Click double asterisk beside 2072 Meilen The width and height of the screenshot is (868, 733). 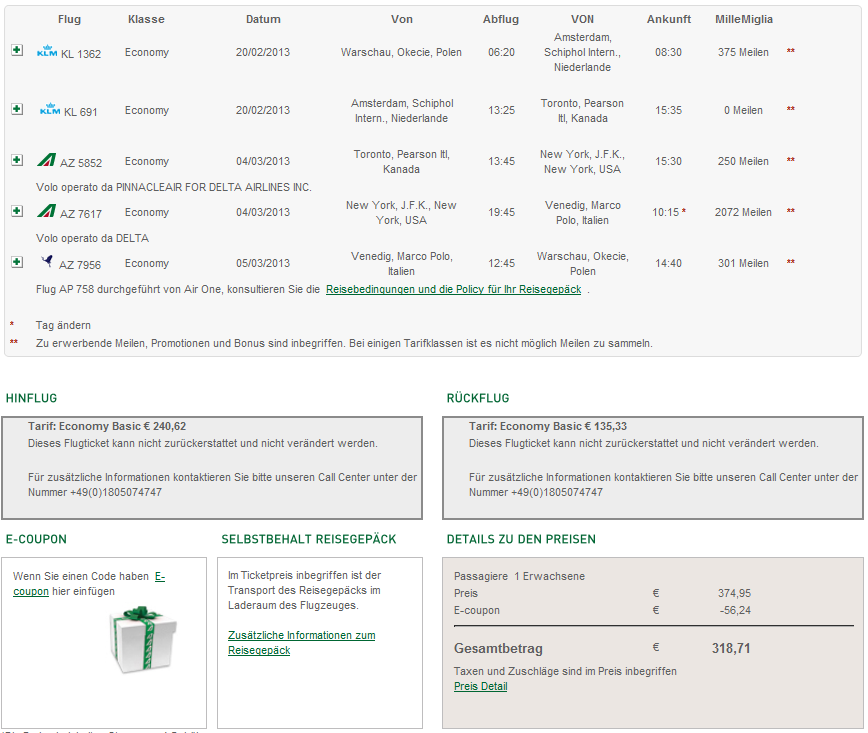tap(791, 212)
